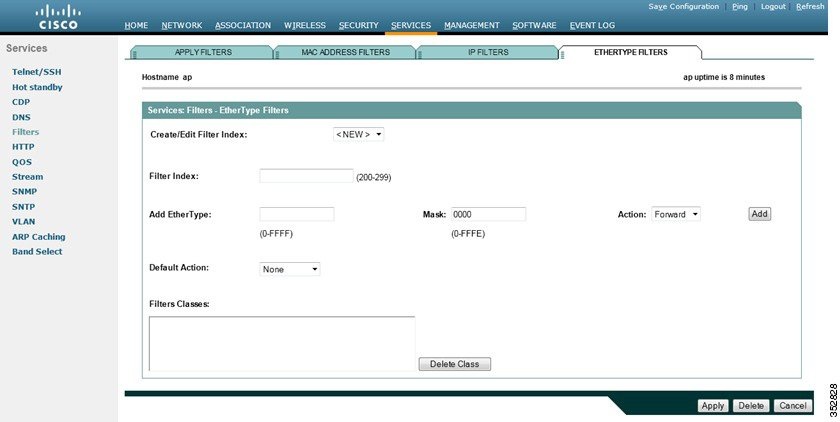Select the SERVICES menu item
The height and width of the screenshot is (422, 840).
(x=411, y=25)
